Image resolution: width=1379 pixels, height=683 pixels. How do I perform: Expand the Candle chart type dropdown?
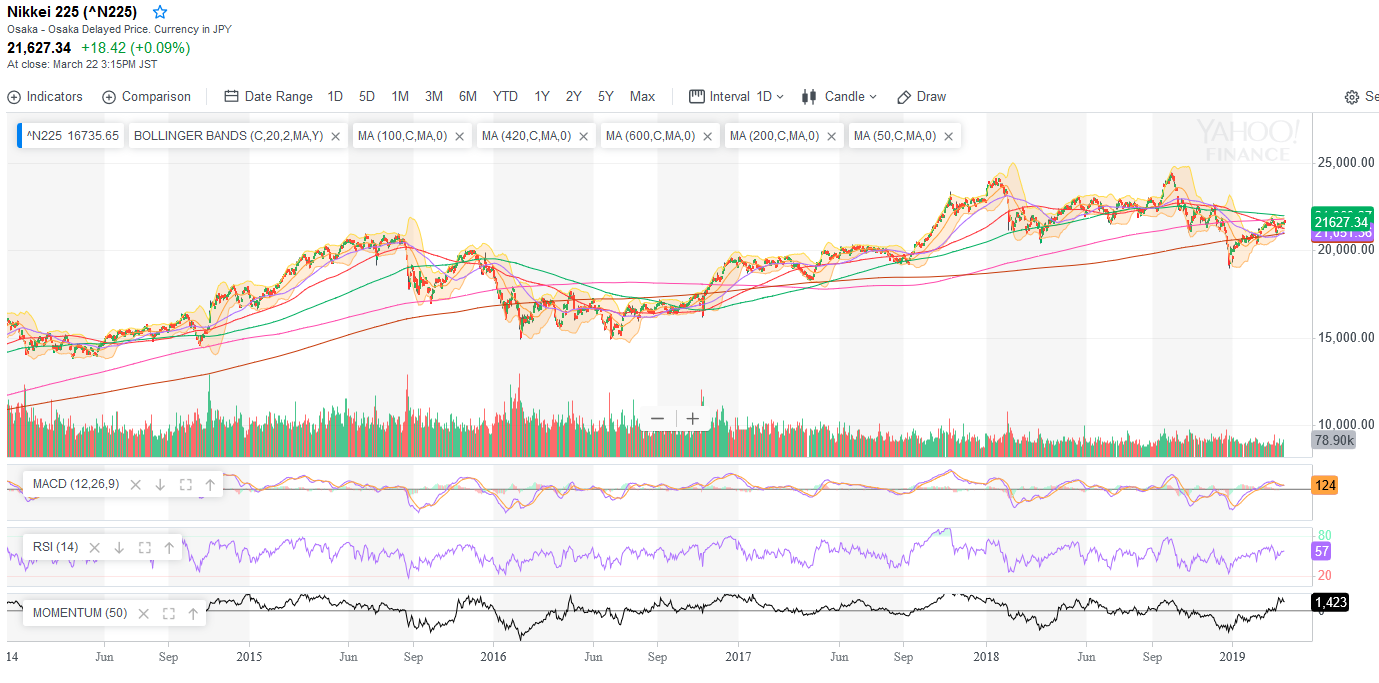(x=839, y=97)
